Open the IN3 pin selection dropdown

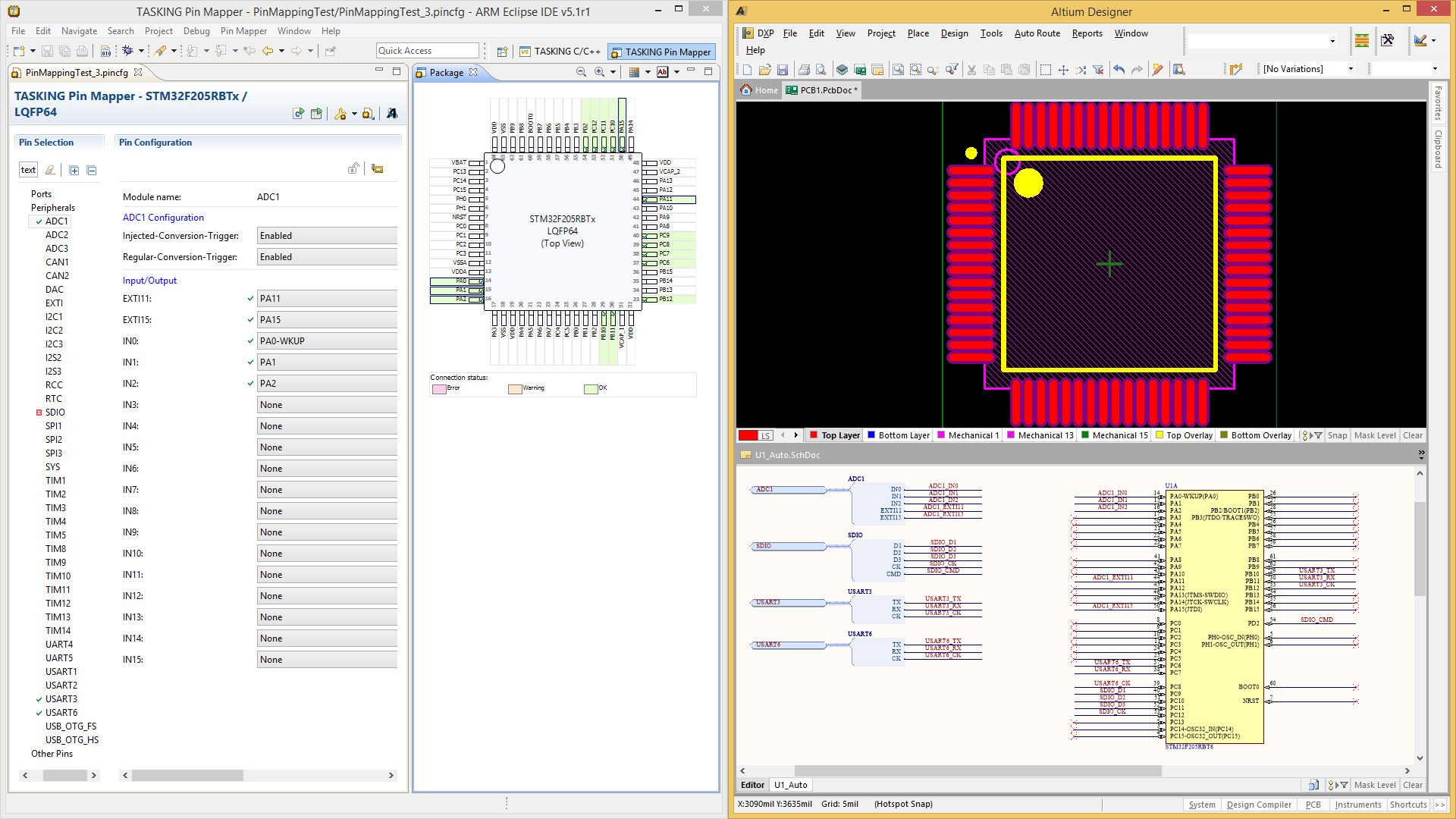[326, 405]
